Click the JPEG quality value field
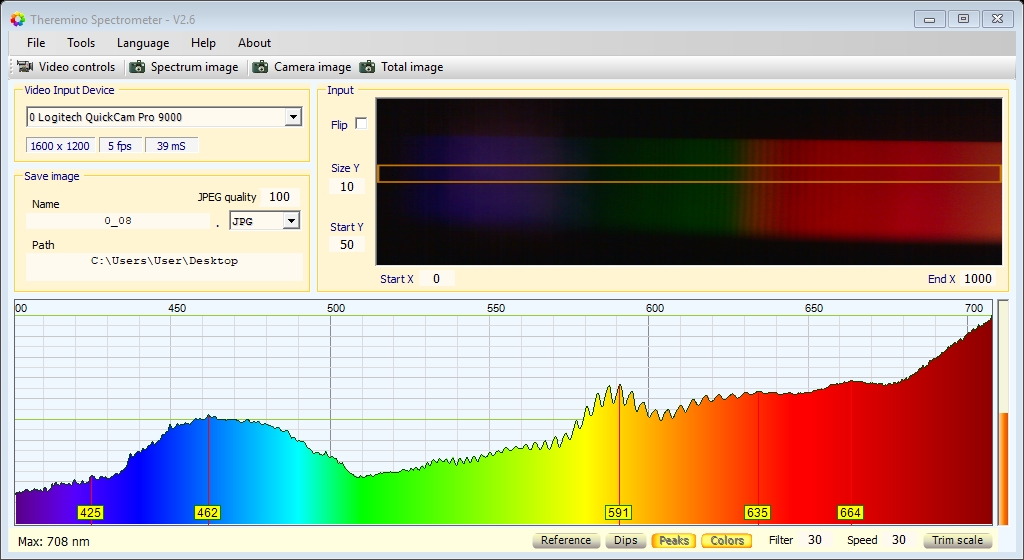 pos(279,197)
